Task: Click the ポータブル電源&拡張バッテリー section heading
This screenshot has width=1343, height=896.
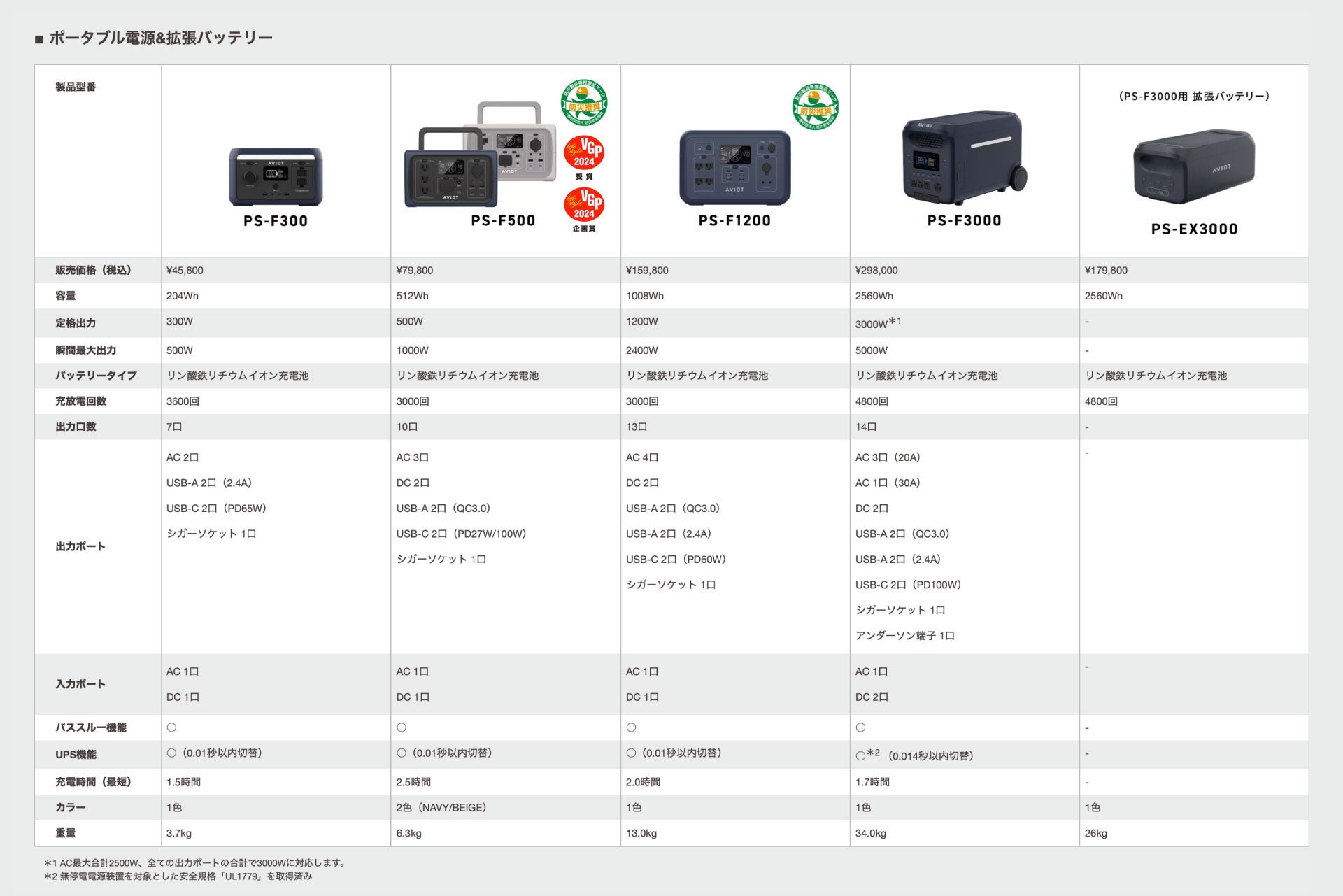Action: (x=160, y=38)
